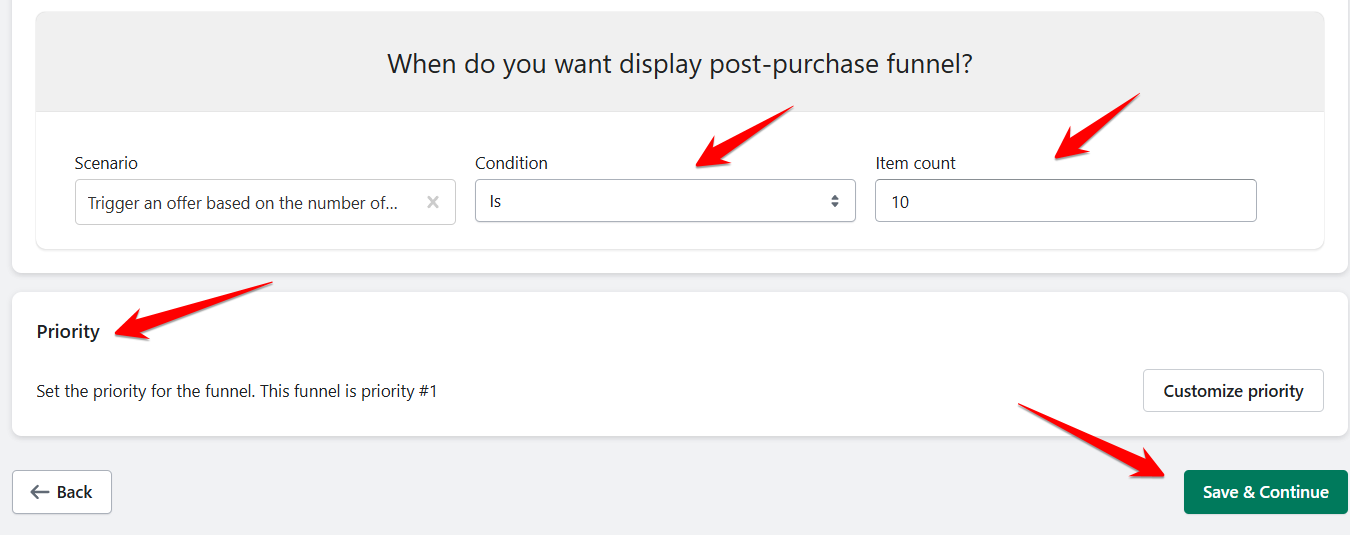1350x535 pixels.
Task: Click the 'This funnel is priority #1' text
Action: click(349, 392)
